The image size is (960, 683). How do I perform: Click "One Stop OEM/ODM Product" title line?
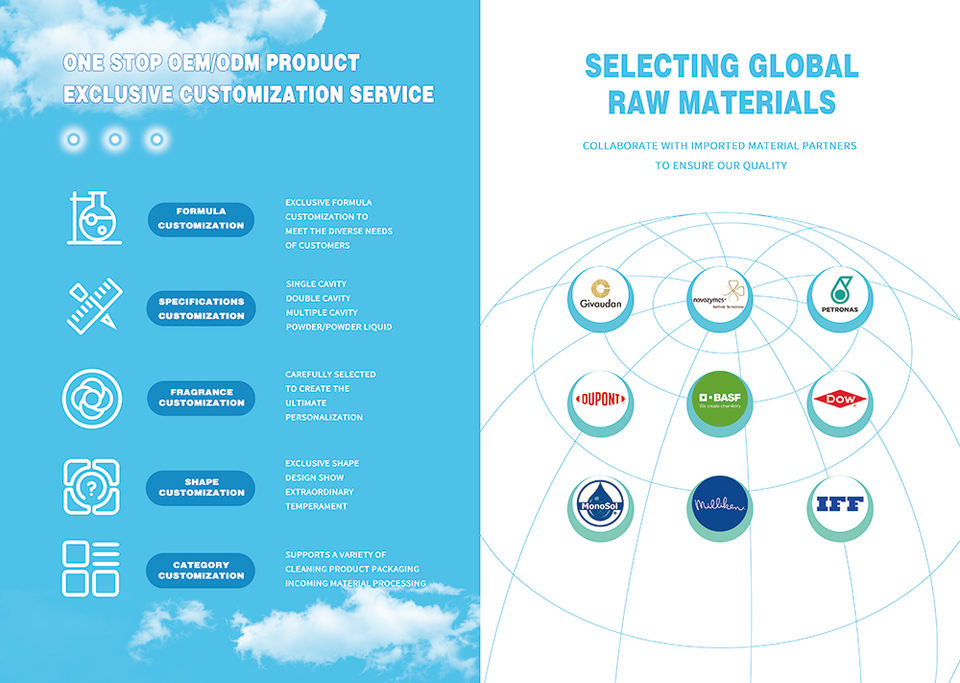pyautogui.click(x=211, y=62)
